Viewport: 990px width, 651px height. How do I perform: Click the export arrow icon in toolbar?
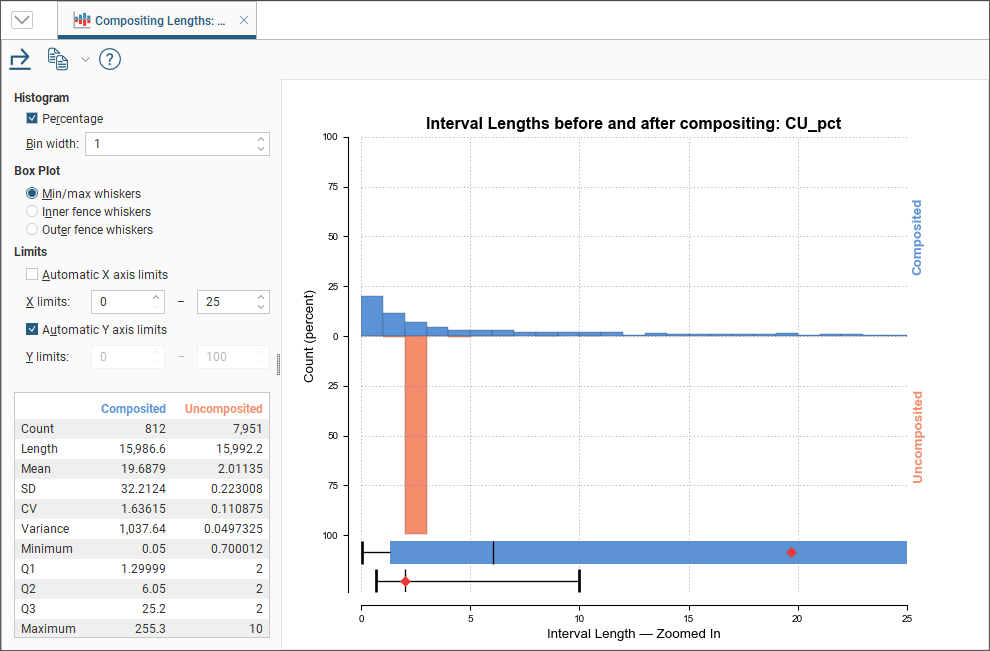[x=20, y=60]
